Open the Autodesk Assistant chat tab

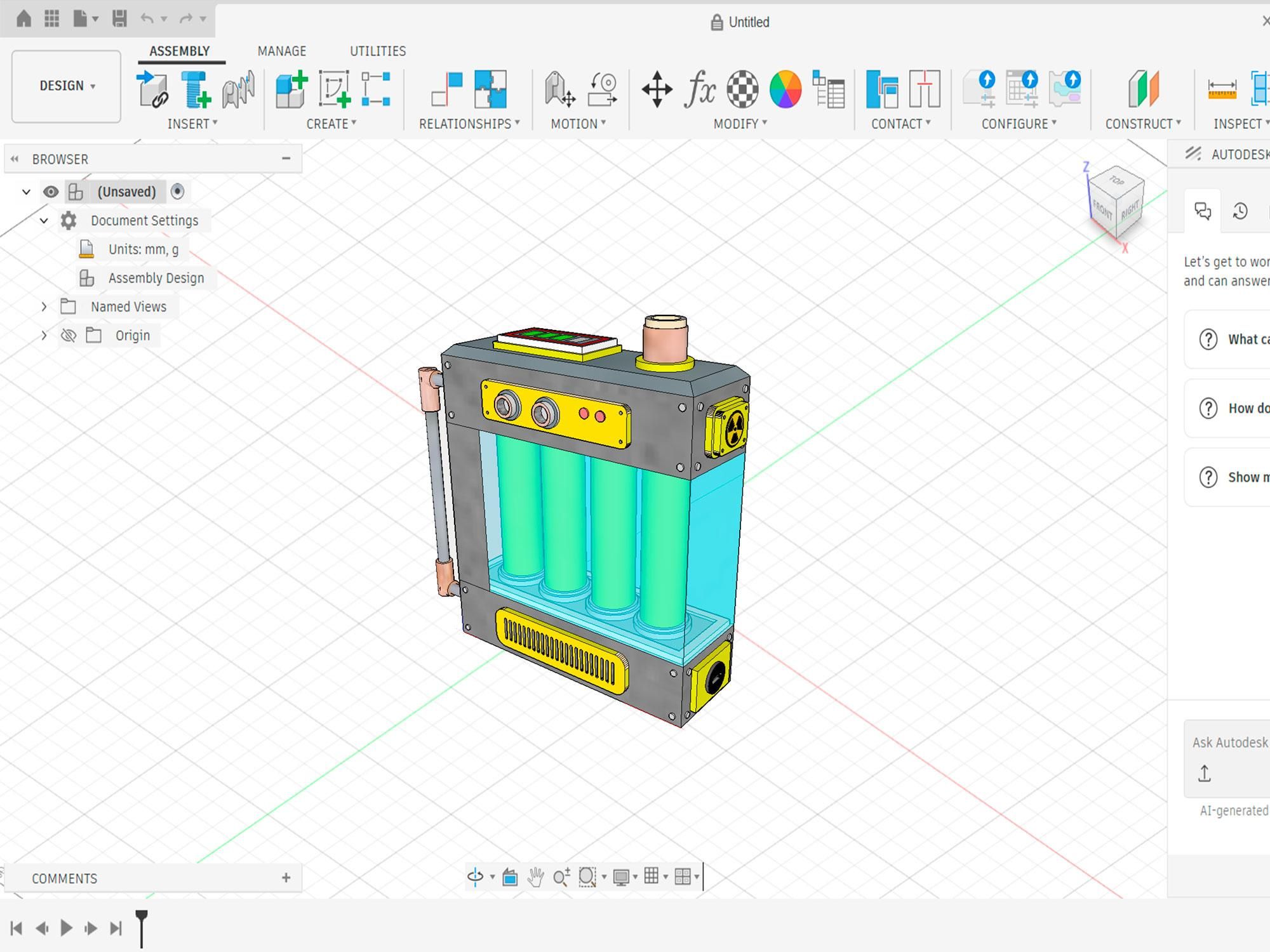(1203, 211)
